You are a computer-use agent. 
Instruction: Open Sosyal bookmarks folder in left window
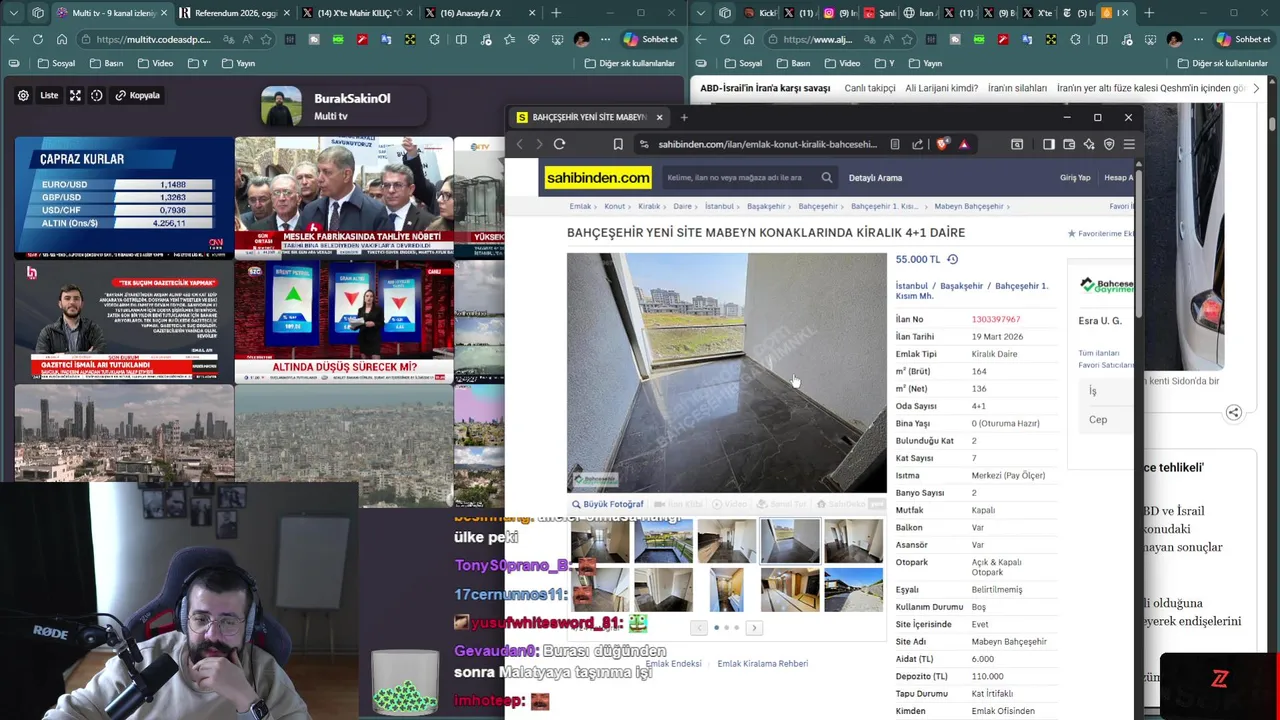pyautogui.click(x=56, y=63)
